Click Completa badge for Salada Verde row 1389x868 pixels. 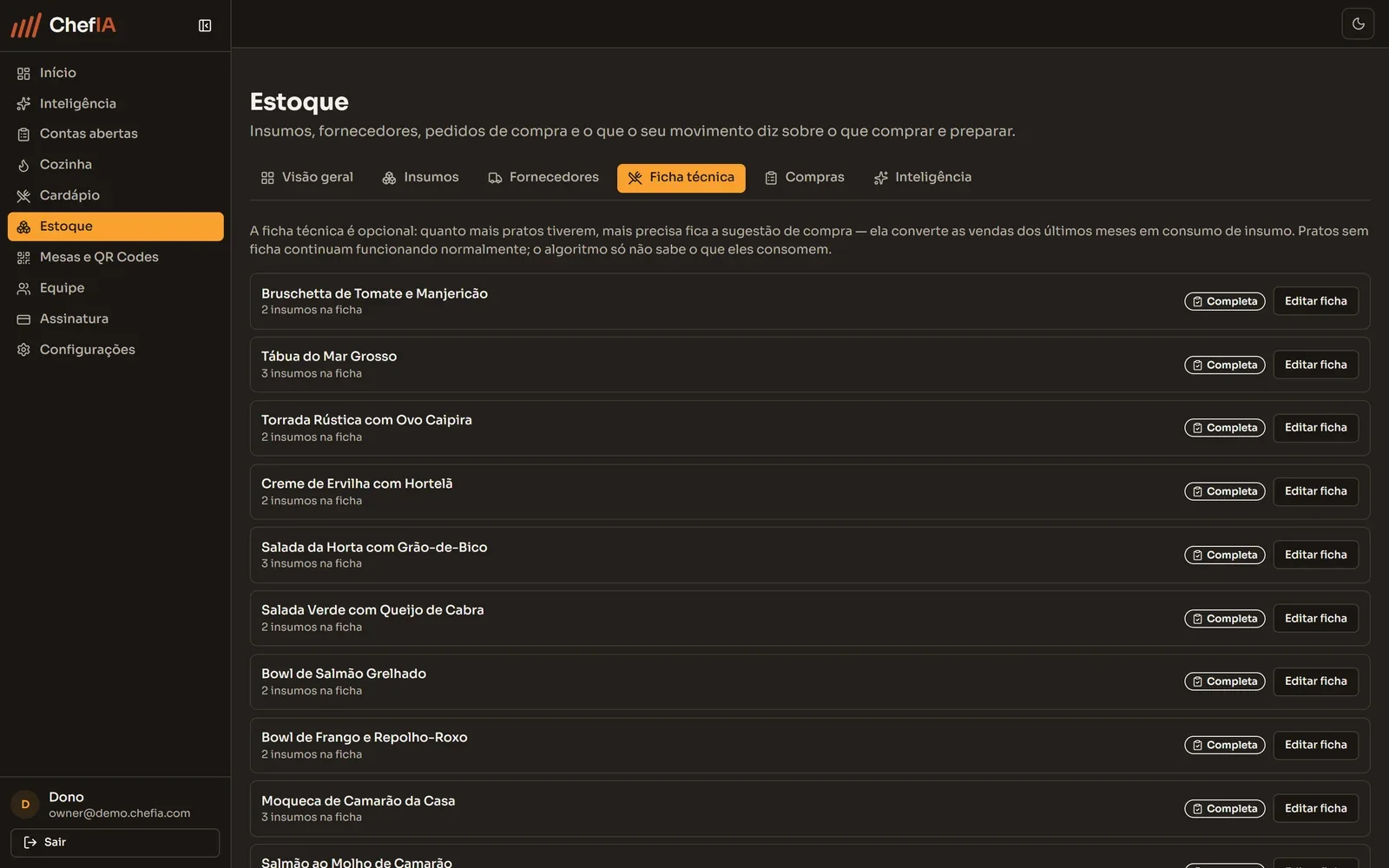tap(1225, 619)
